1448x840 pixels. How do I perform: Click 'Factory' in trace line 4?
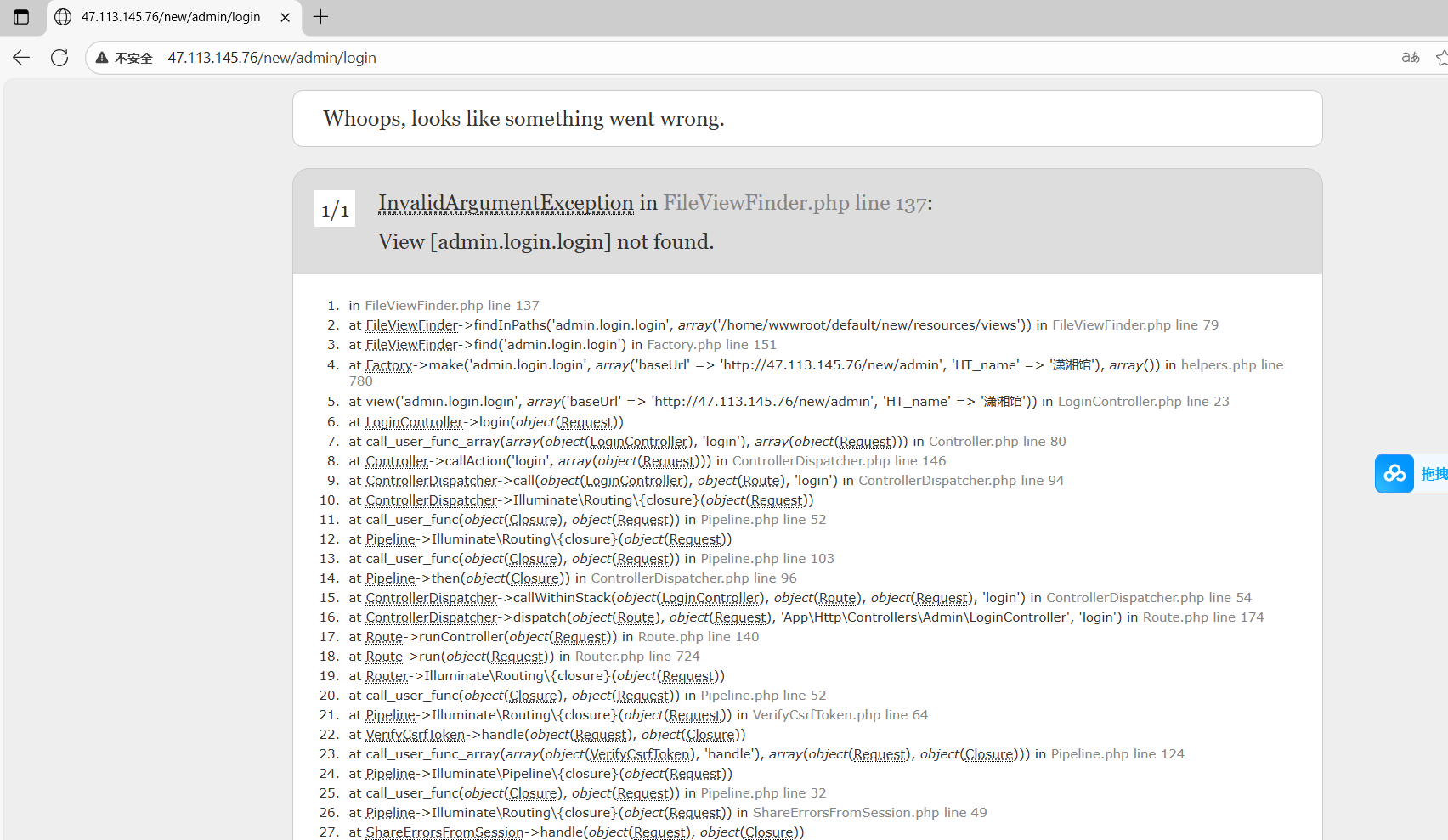click(388, 365)
